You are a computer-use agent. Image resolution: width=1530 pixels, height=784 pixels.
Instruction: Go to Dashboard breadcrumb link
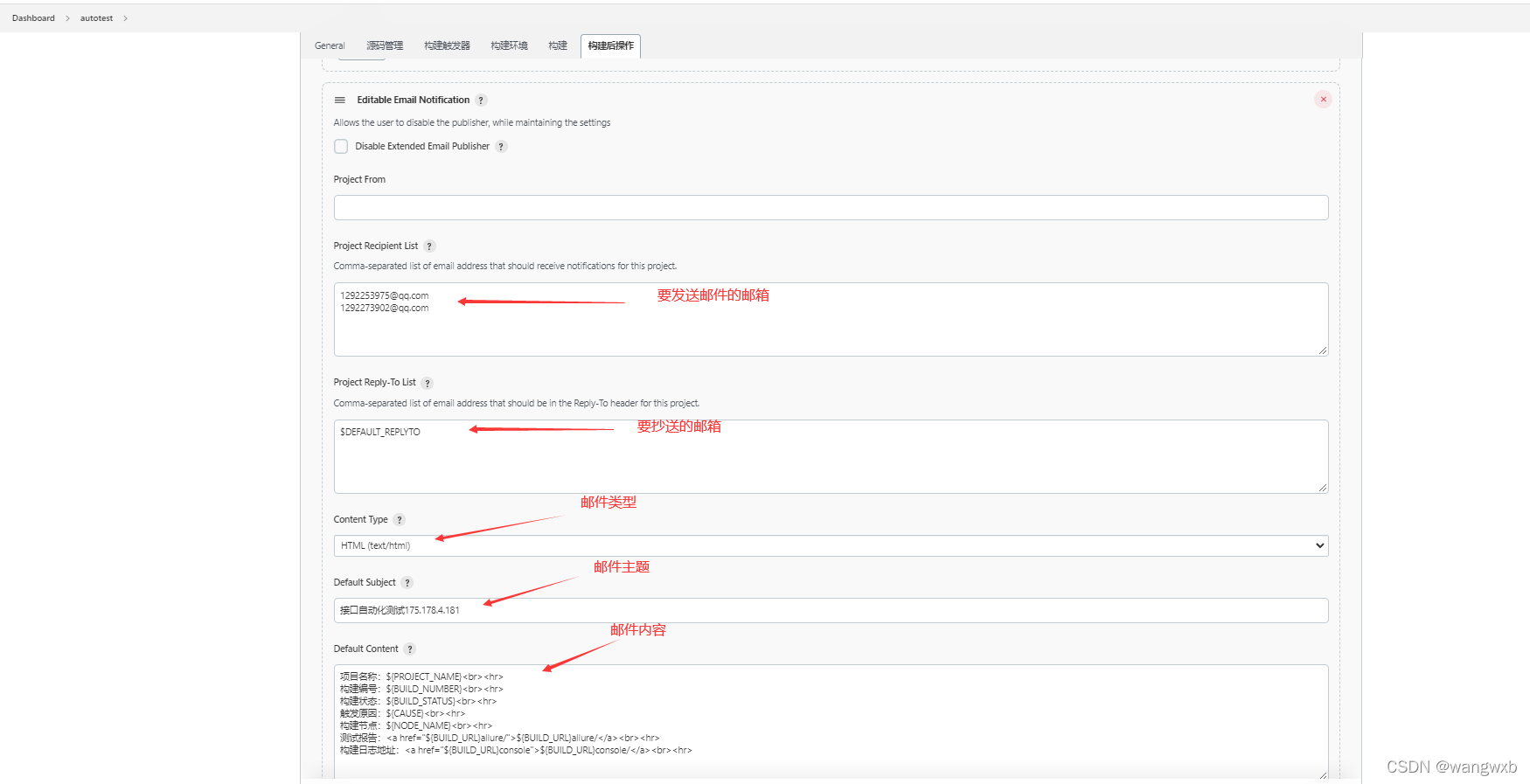click(33, 18)
